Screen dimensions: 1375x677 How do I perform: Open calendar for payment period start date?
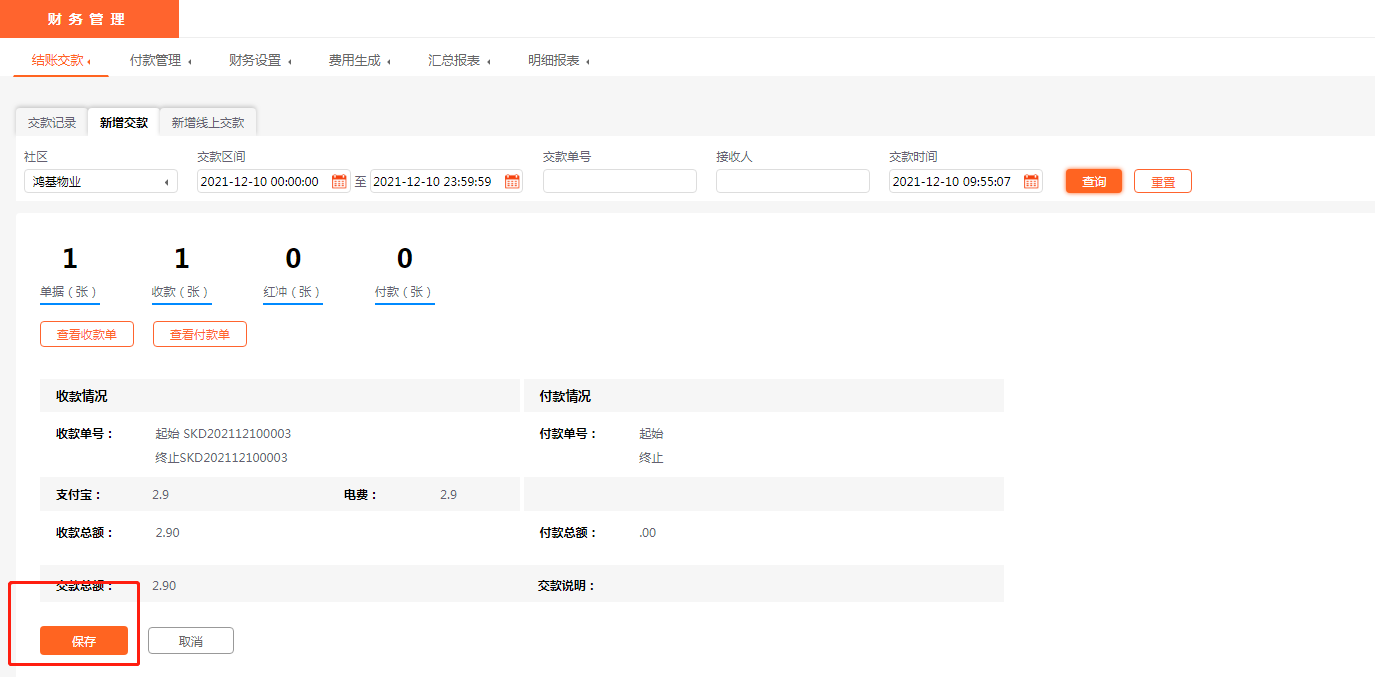pos(339,182)
